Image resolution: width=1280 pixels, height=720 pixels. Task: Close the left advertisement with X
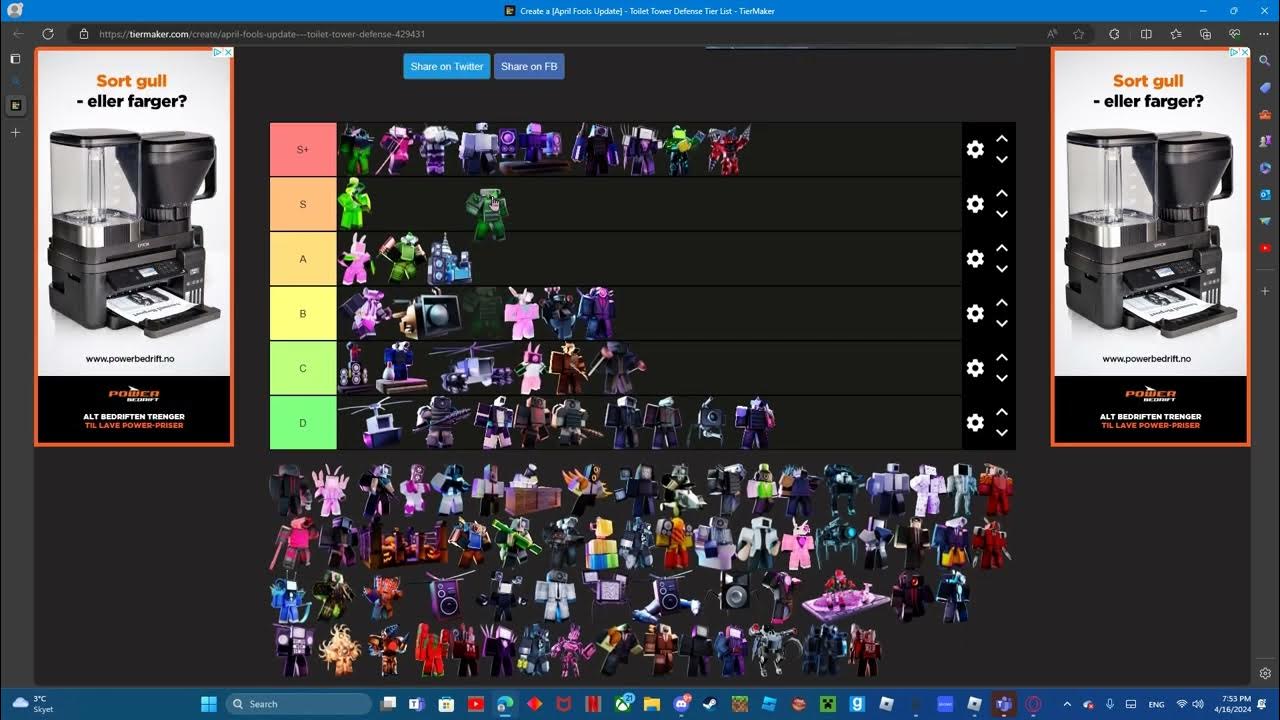coord(228,52)
